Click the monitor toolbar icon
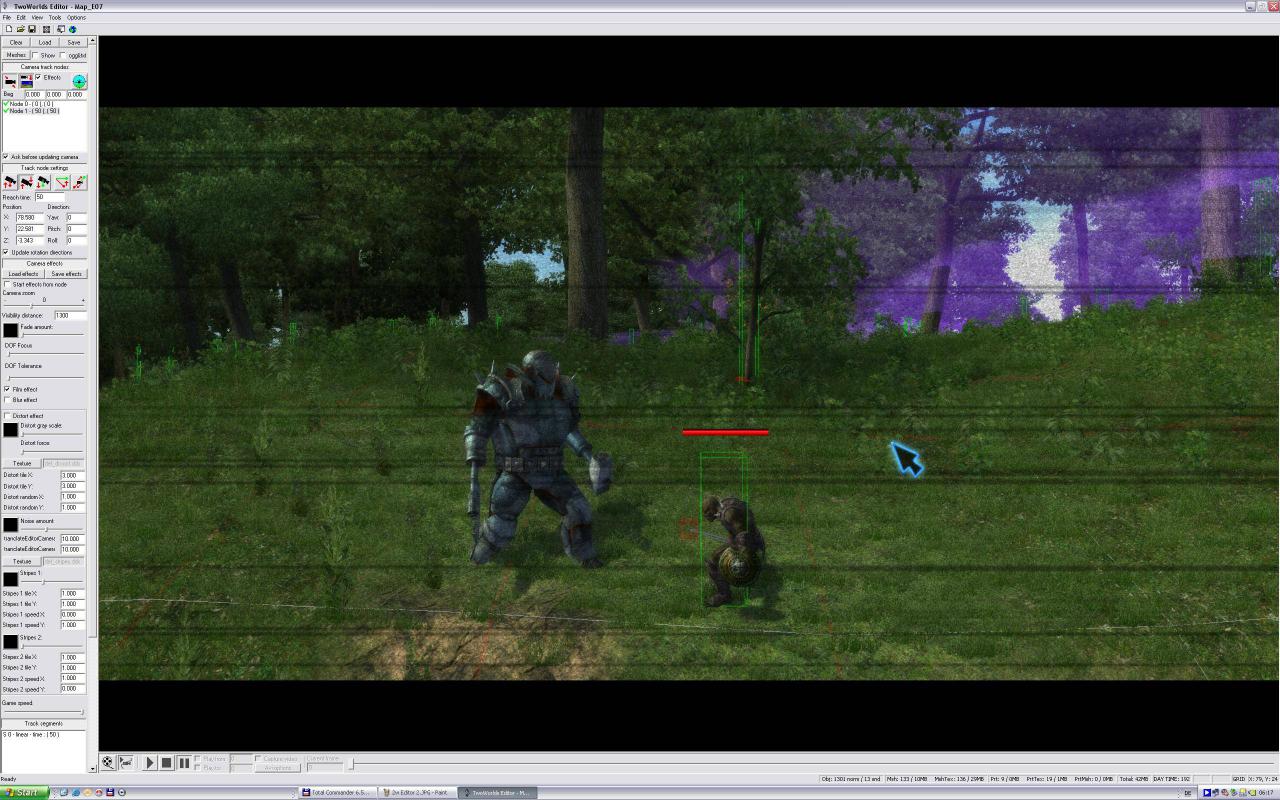The width and height of the screenshot is (1280, 800). [x=60, y=29]
